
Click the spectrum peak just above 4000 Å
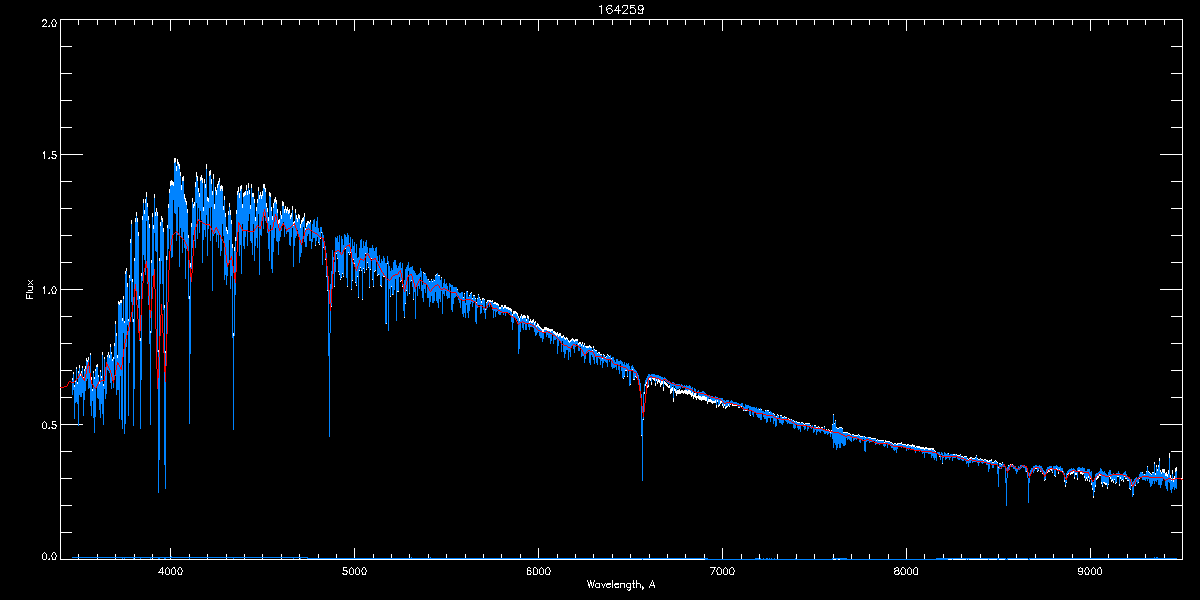pos(176,162)
